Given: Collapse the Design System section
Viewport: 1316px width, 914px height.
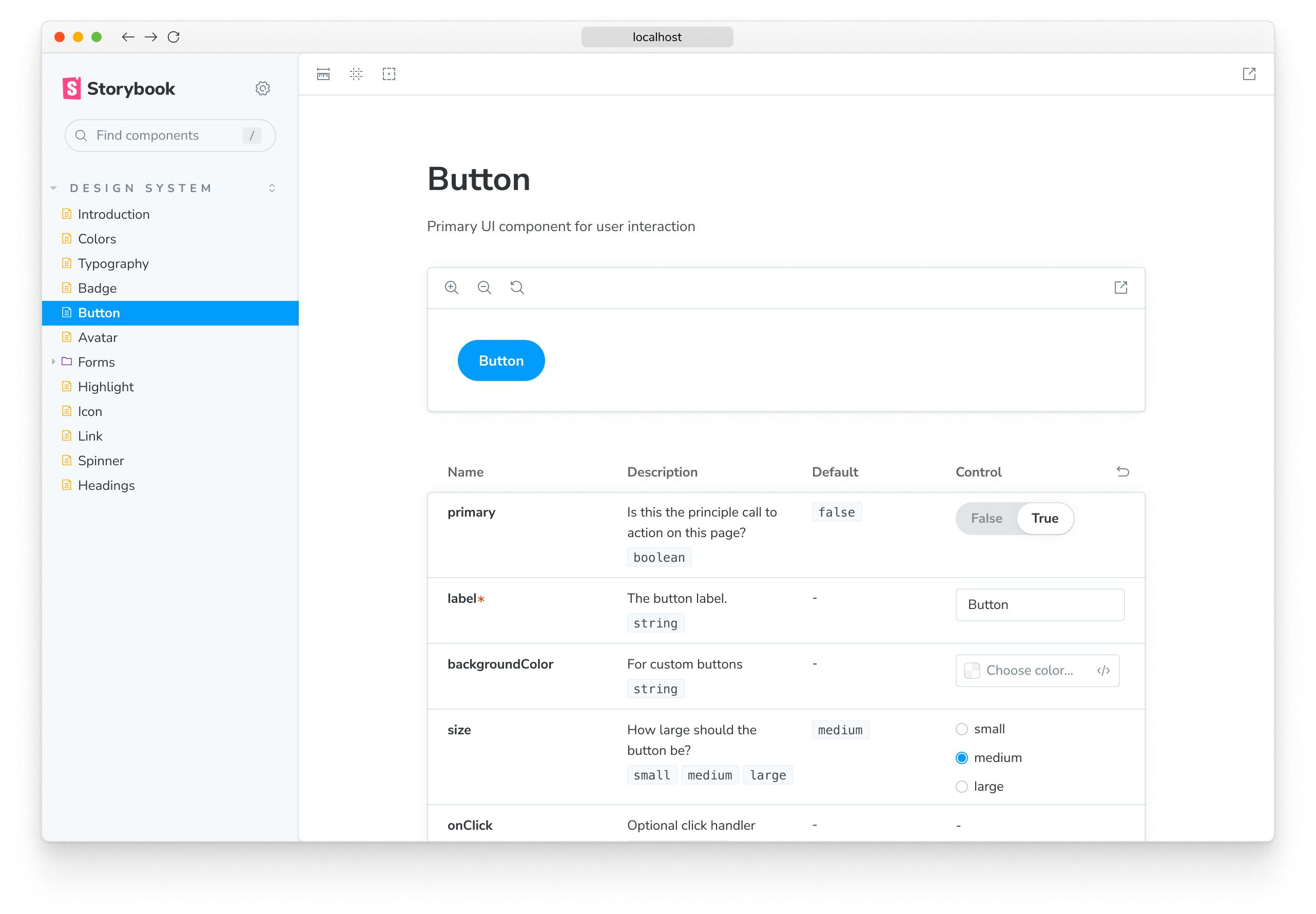Looking at the screenshot, I should (x=53, y=187).
